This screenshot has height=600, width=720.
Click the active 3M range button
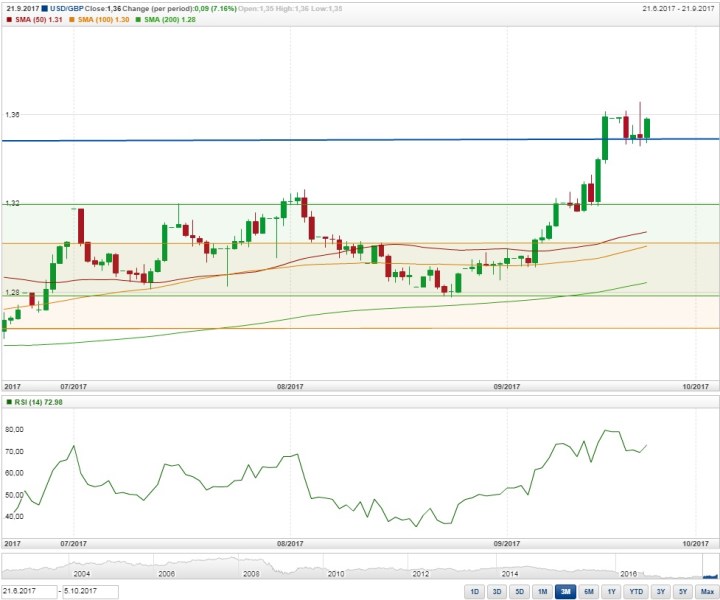(565, 592)
